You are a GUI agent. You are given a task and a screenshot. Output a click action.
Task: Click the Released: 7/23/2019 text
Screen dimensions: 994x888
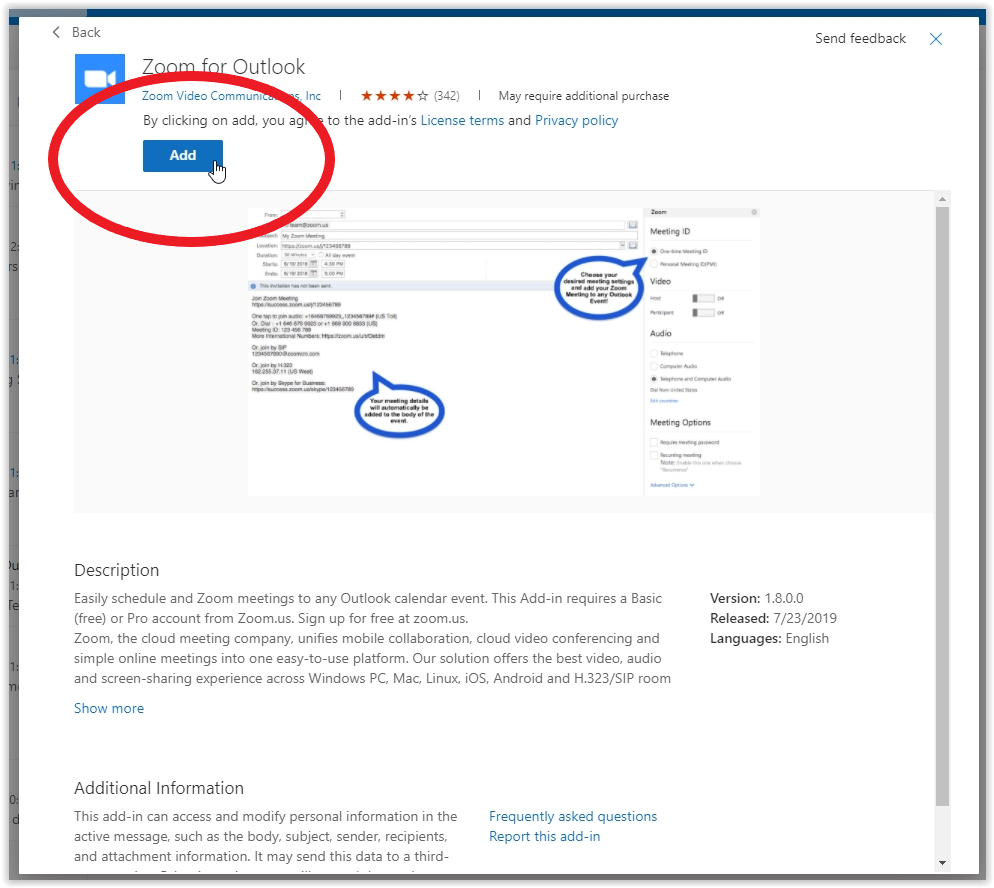(773, 619)
